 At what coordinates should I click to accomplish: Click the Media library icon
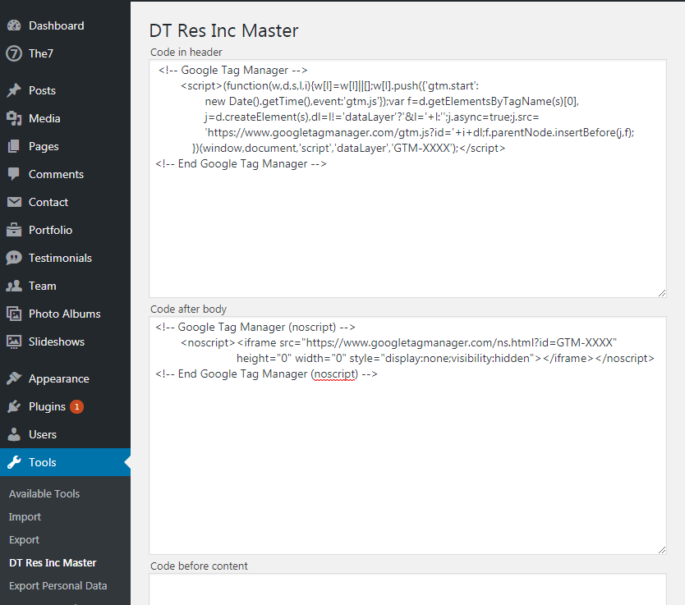pos(14,118)
